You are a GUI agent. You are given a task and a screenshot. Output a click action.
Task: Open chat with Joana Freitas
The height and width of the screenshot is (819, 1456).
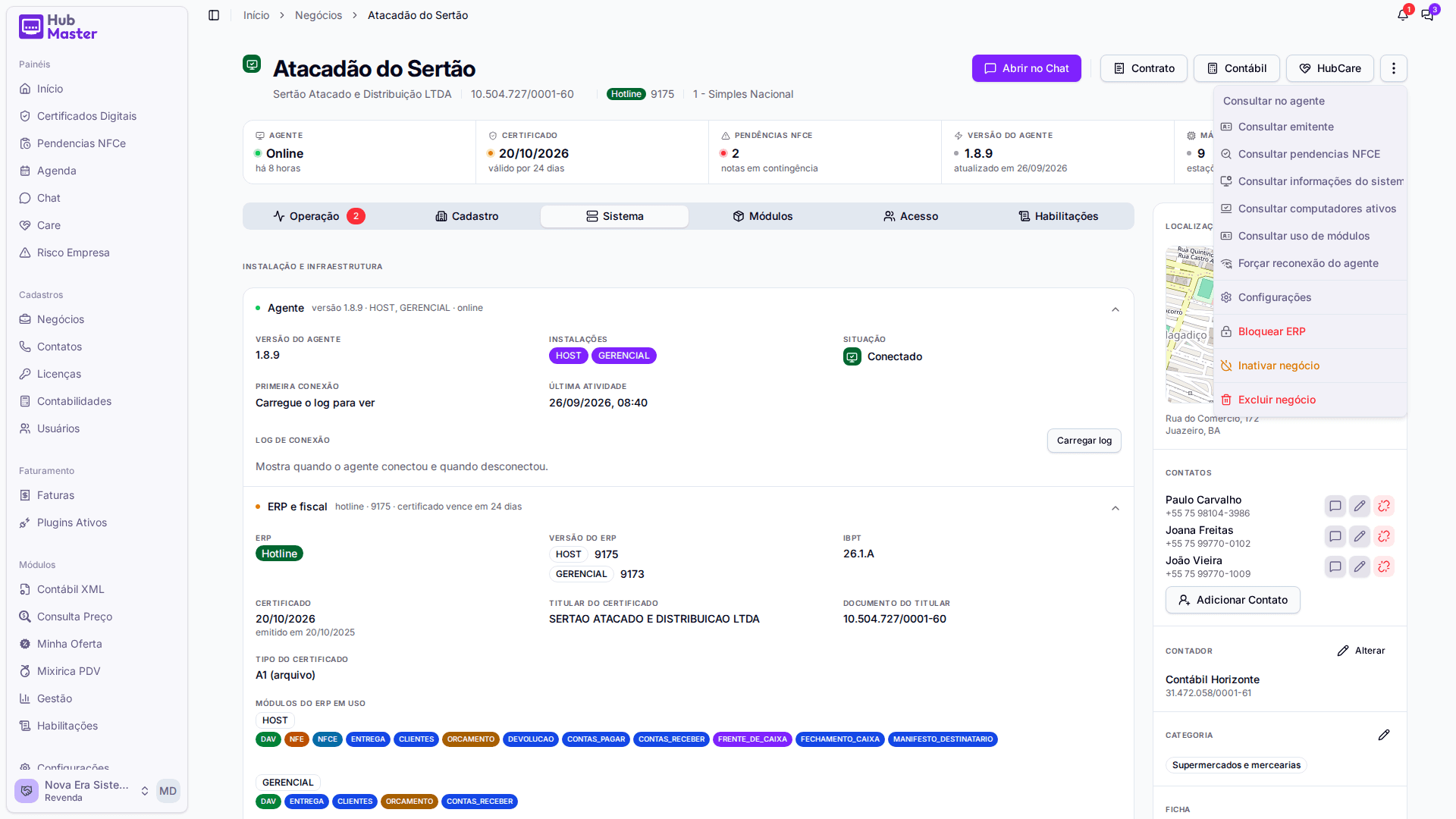pyautogui.click(x=1335, y=536)
